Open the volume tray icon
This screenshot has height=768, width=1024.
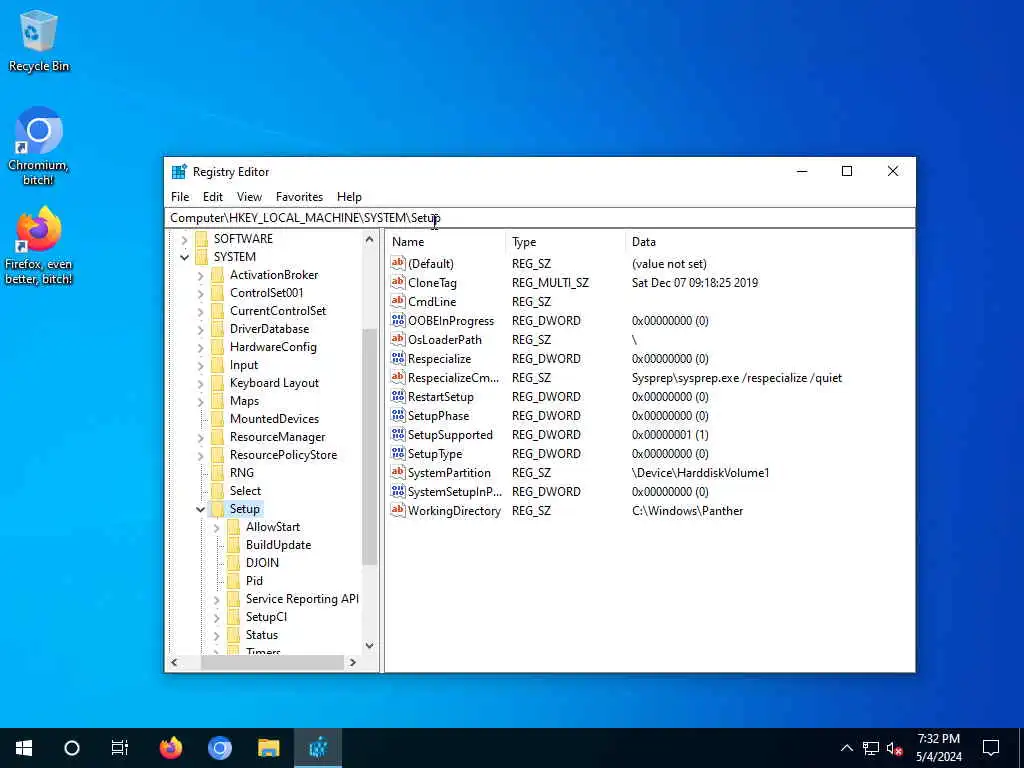895,748
